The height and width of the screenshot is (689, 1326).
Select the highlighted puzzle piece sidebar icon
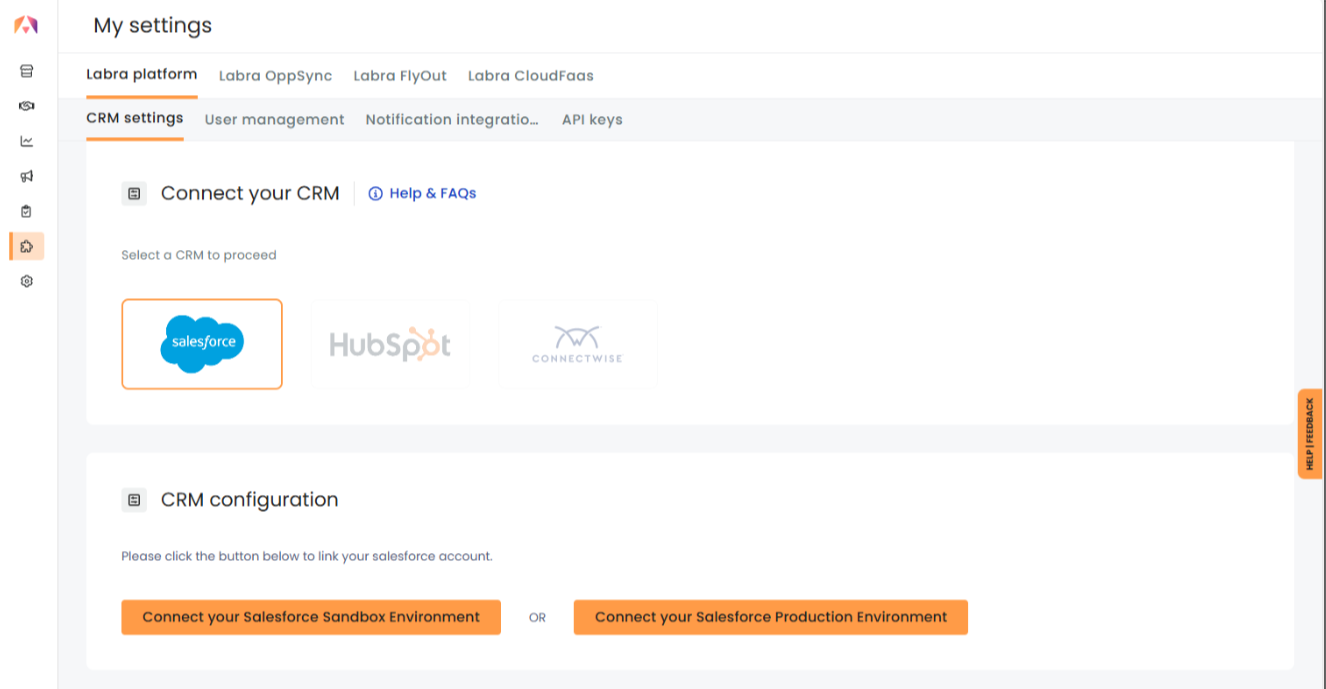pyautogui.click(x=27, y=246)
